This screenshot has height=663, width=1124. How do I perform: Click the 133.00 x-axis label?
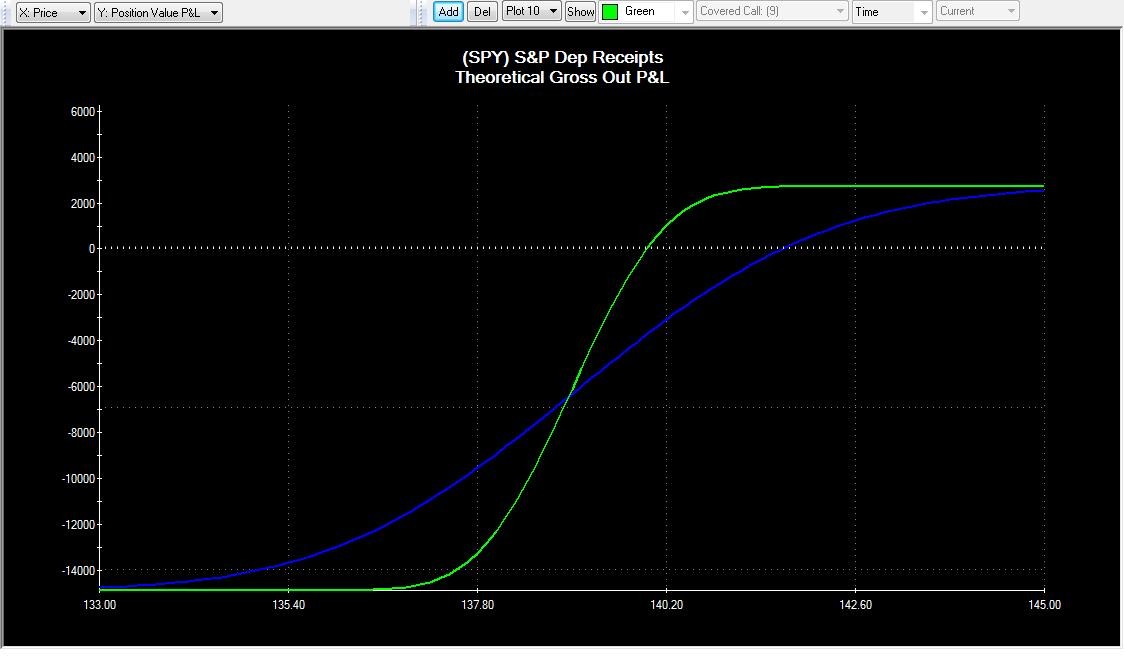(x=100, y=605)
